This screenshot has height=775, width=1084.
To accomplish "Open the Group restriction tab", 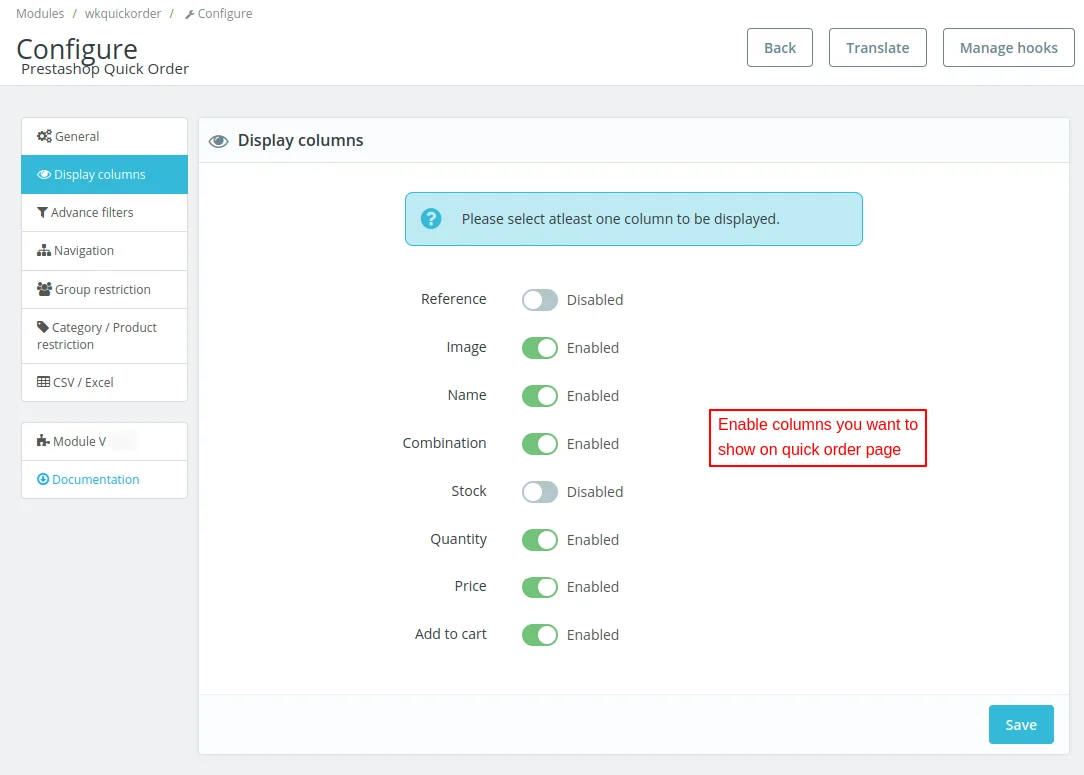I will click(104, 289).
